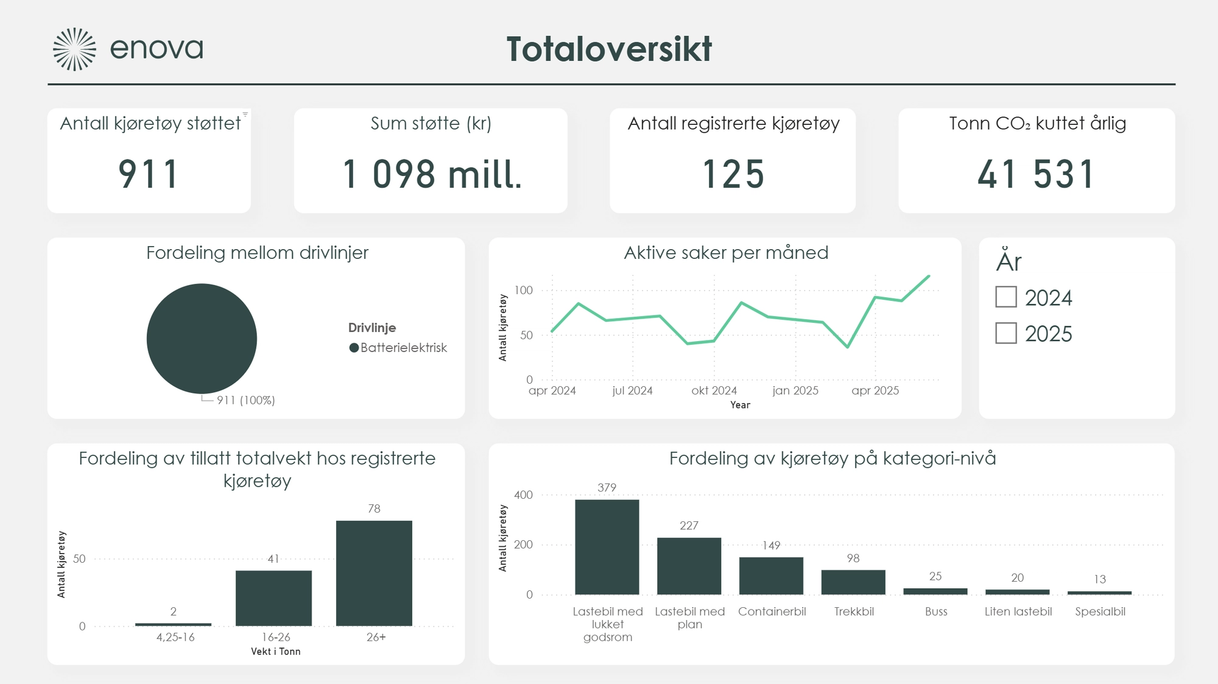Viewport: 1218px width, 684px height.
Task: Select the Lastebil med lukket godsrom bar
Action: (x=607, y=545)
